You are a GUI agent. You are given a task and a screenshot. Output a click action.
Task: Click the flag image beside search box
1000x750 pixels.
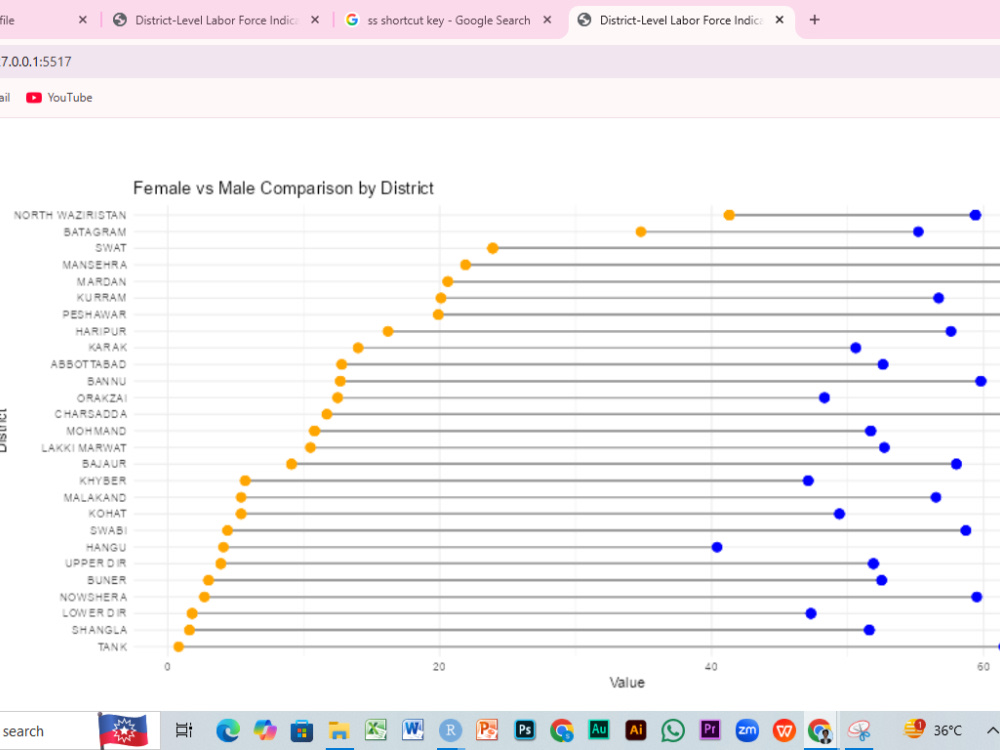coord(123,730)
